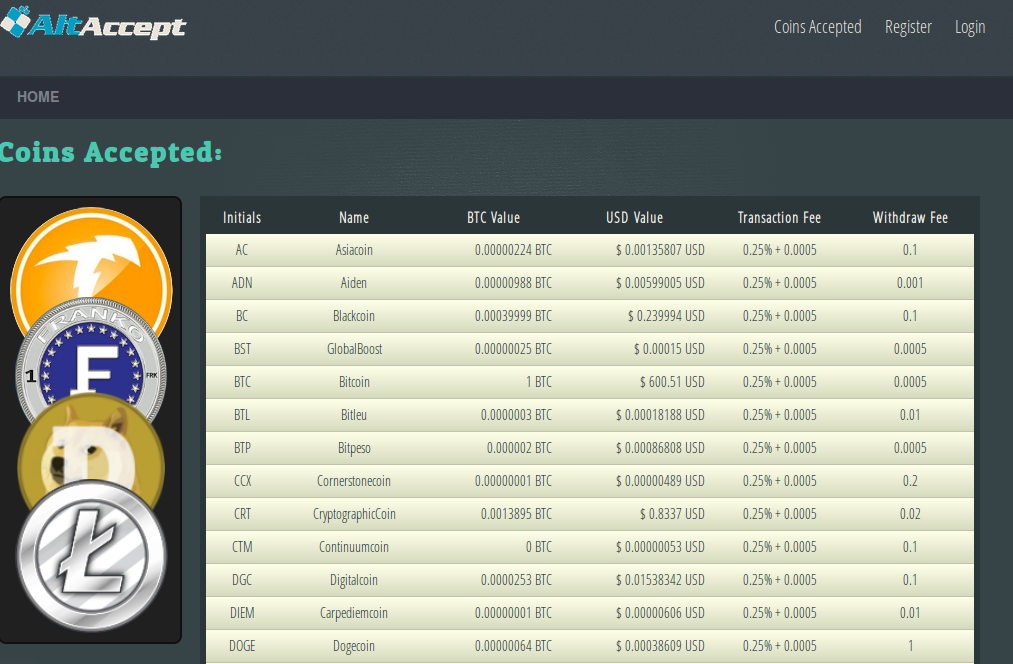Click the USD Value column header
The height and width of the screenshot is (664, 1013).
point(634,218)
